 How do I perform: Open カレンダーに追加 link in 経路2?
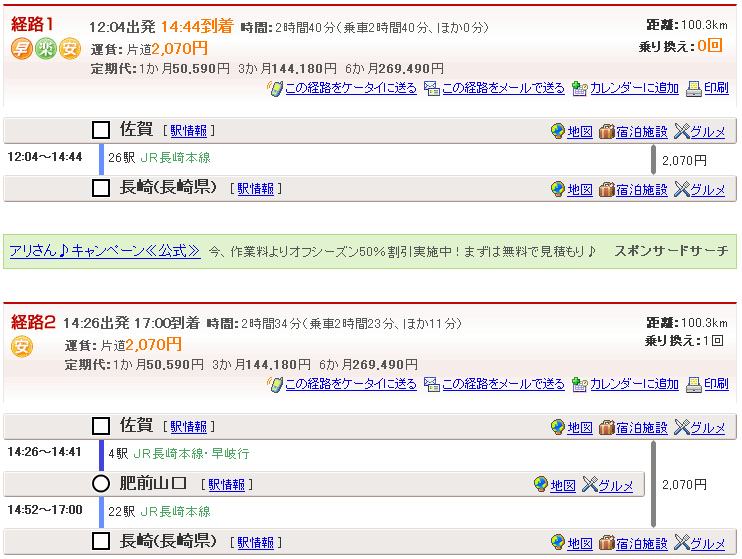pyautogui.click(x=635, y=384)
